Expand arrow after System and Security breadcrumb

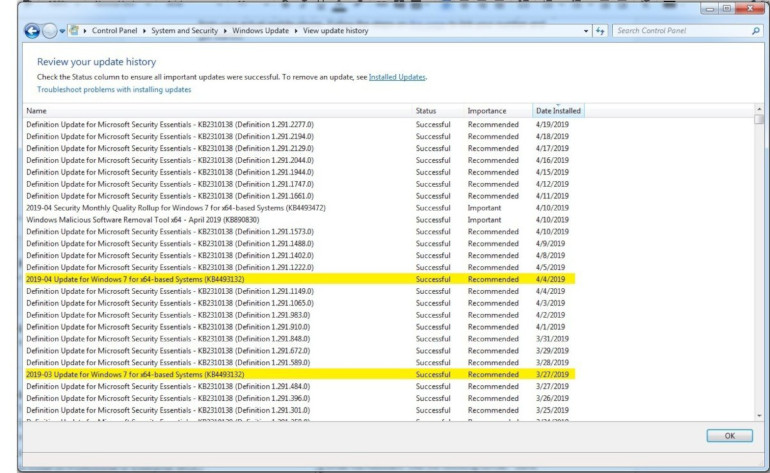(225, 31)
